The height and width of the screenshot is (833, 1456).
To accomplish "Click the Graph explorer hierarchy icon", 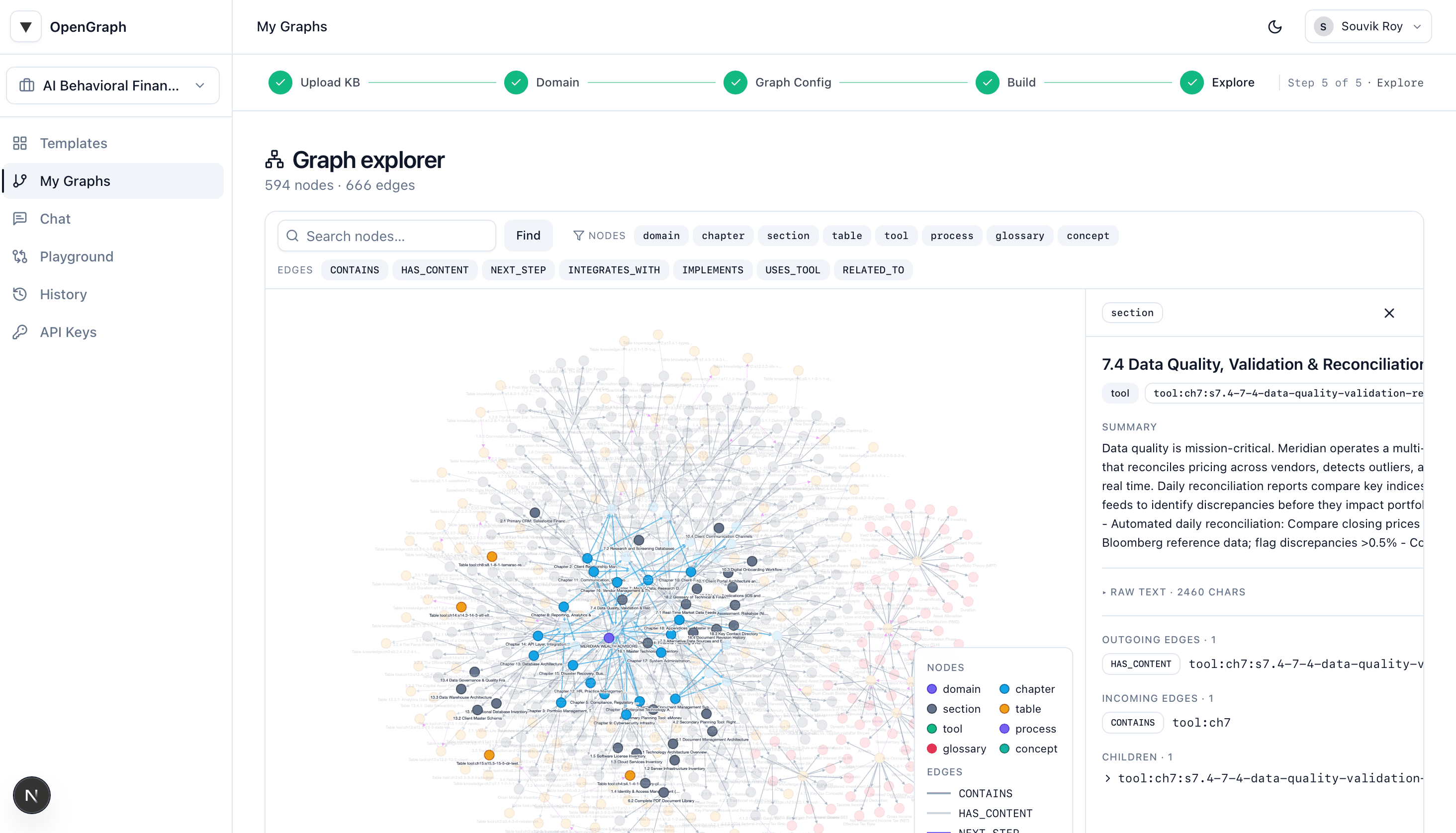I will click(x=274, y=160).
